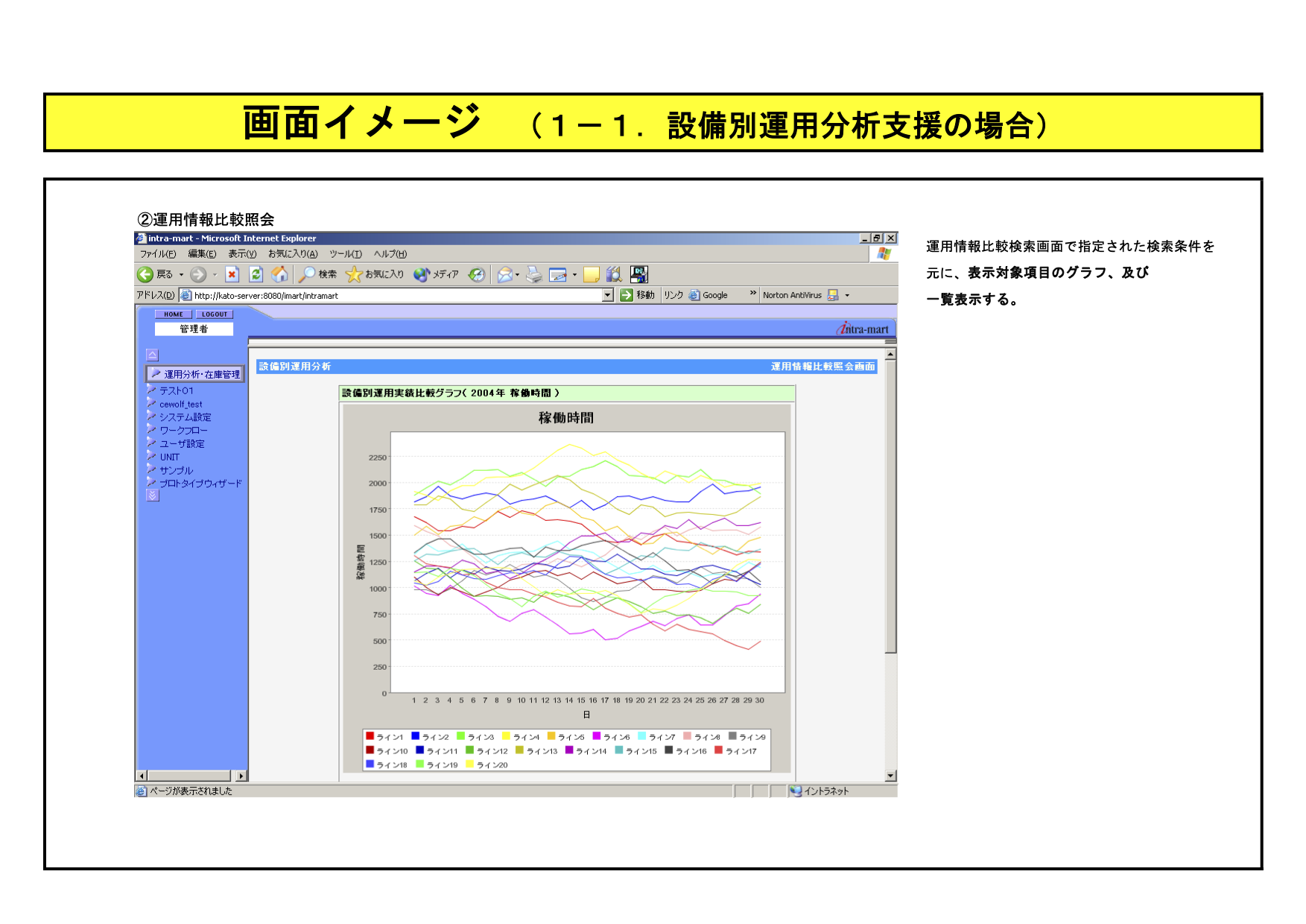This screenshot has width=1306, height=924.
Task: Expand the address bar dropdown arrow
Action: [x=608, y=296]
